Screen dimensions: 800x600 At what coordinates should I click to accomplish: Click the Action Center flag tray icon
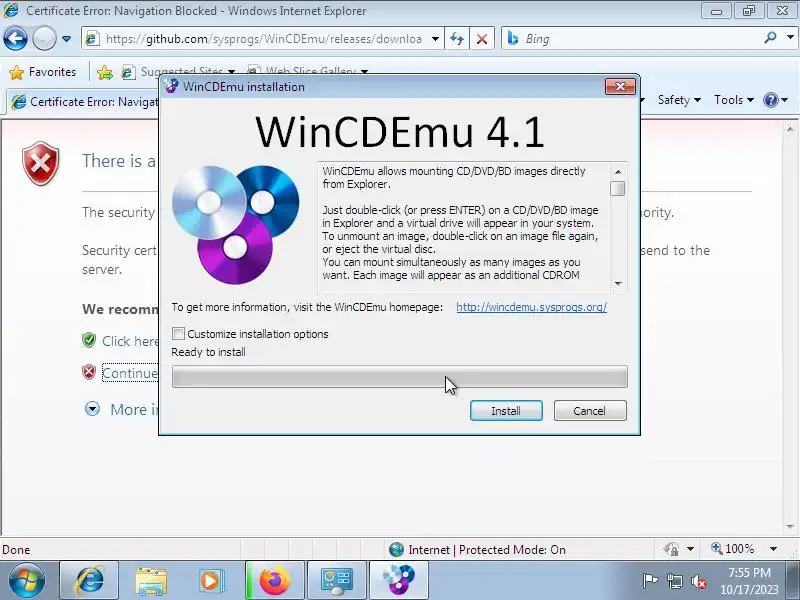point(649,581)
